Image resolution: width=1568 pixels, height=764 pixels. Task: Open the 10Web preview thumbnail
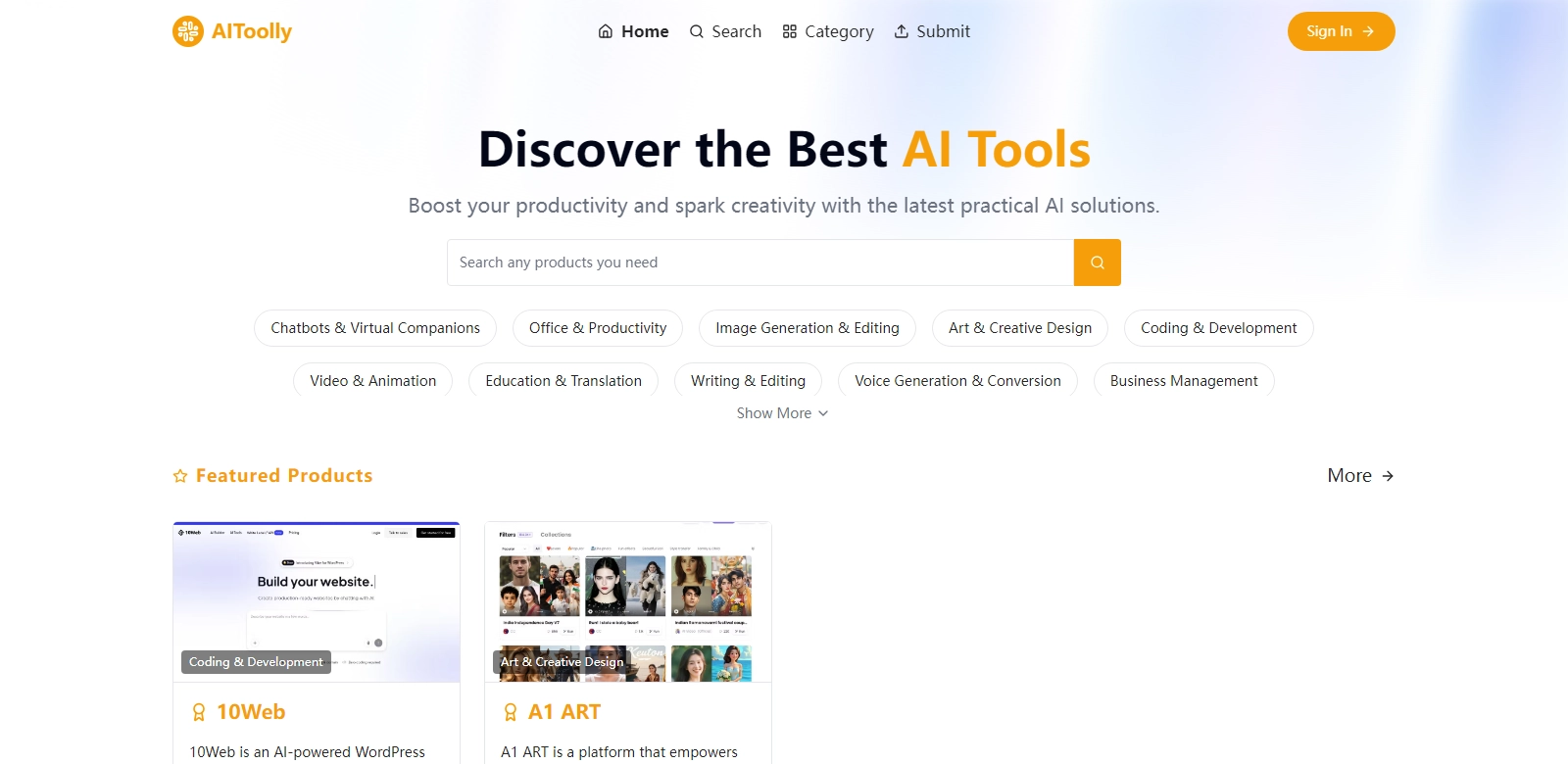(x=317, y=602)
